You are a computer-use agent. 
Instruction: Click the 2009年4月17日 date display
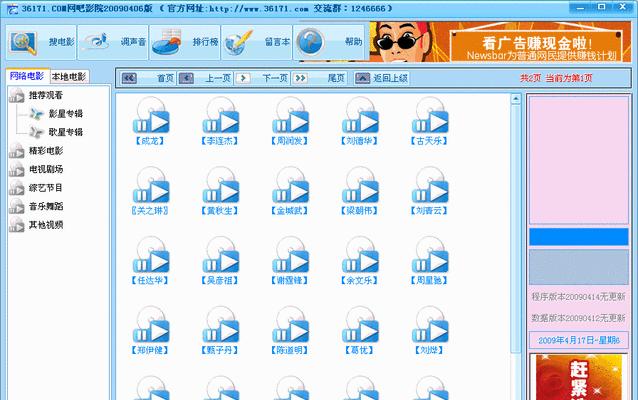coord(579,340)
